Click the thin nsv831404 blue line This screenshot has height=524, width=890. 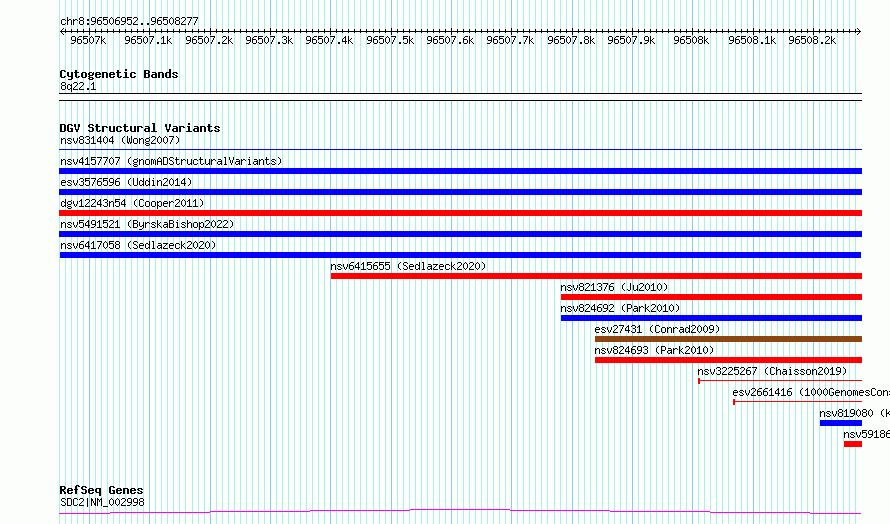460,150
